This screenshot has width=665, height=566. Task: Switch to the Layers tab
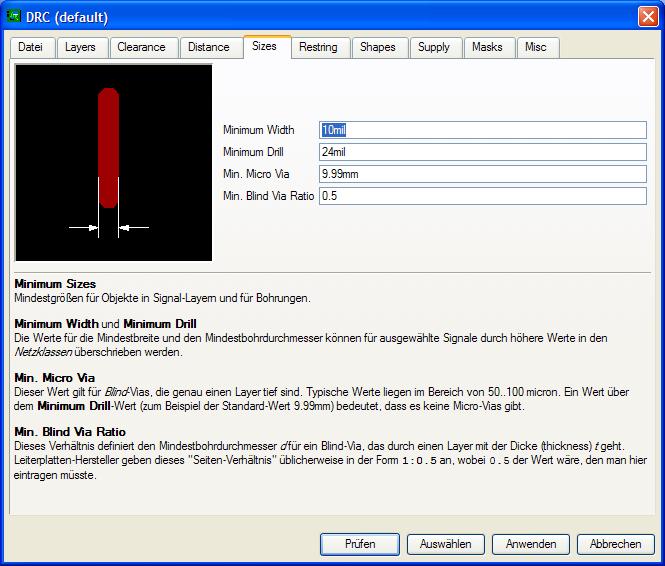(x=80, y=47)
